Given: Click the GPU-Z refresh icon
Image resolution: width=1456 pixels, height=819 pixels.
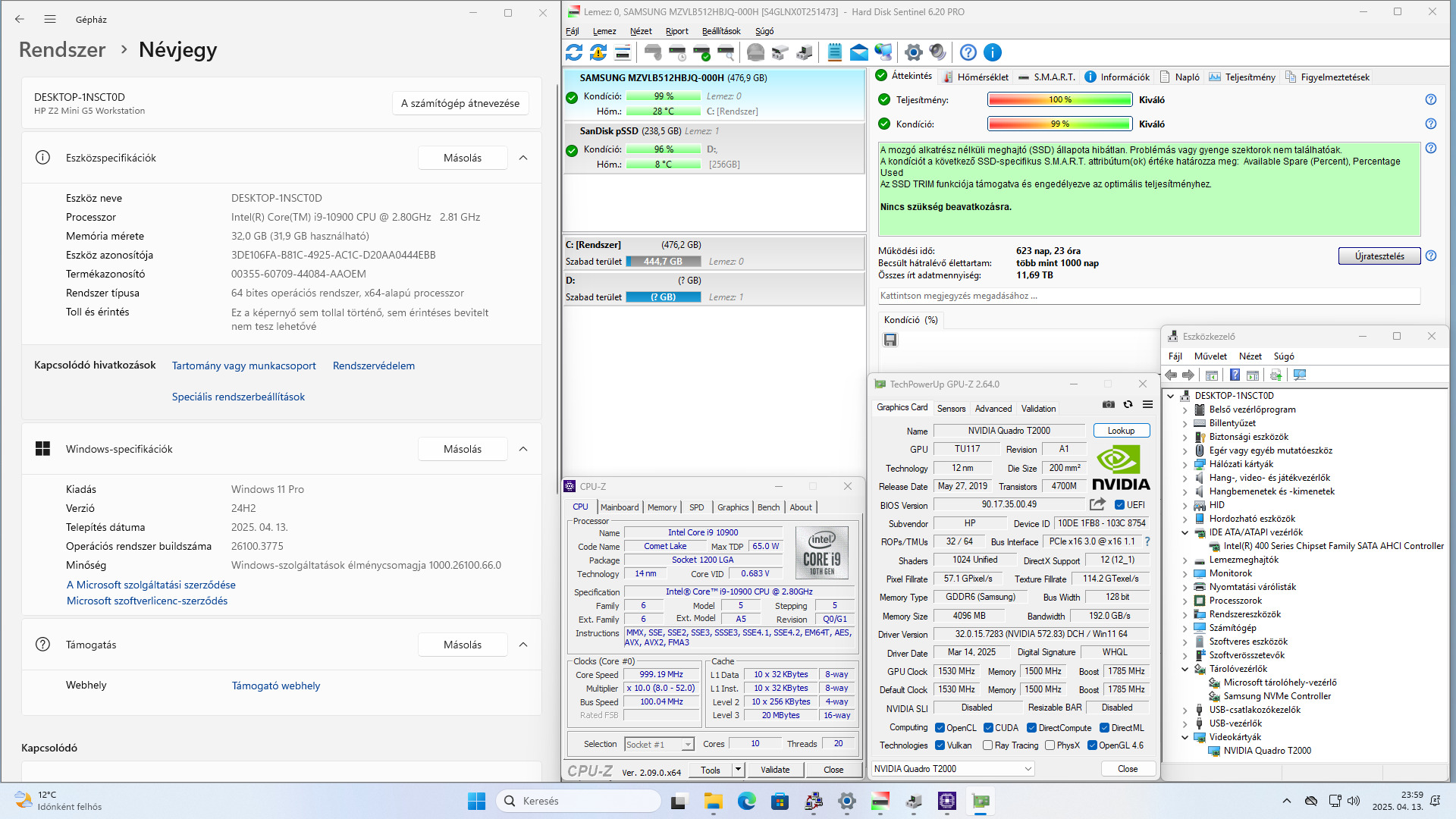Looking at the screenshot, I should click(1128, 405).
